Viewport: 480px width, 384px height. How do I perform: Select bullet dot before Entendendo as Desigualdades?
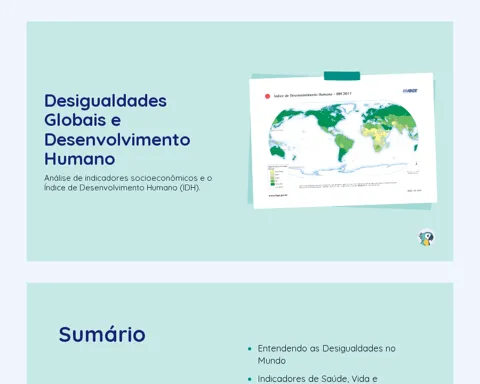250,349
